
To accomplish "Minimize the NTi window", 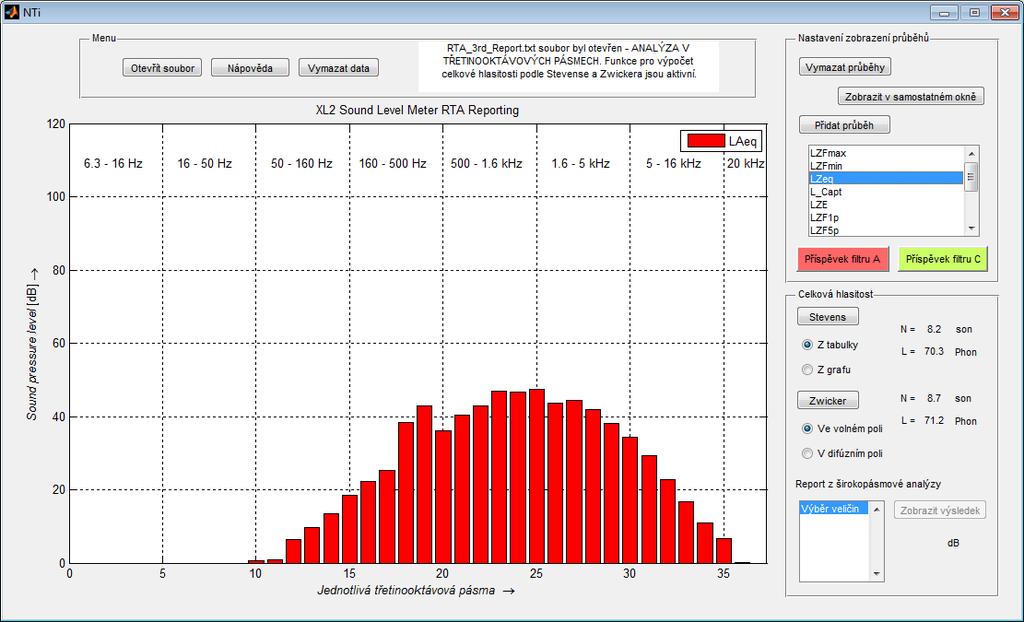I will click(x=944, y=12).
